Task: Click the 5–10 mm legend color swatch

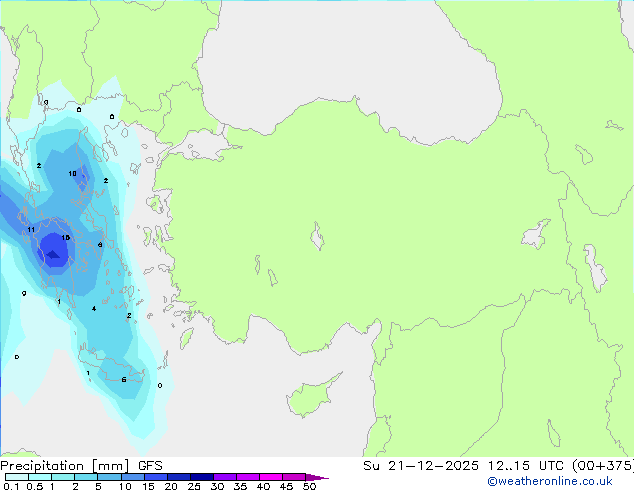Action: pos(109,477)
